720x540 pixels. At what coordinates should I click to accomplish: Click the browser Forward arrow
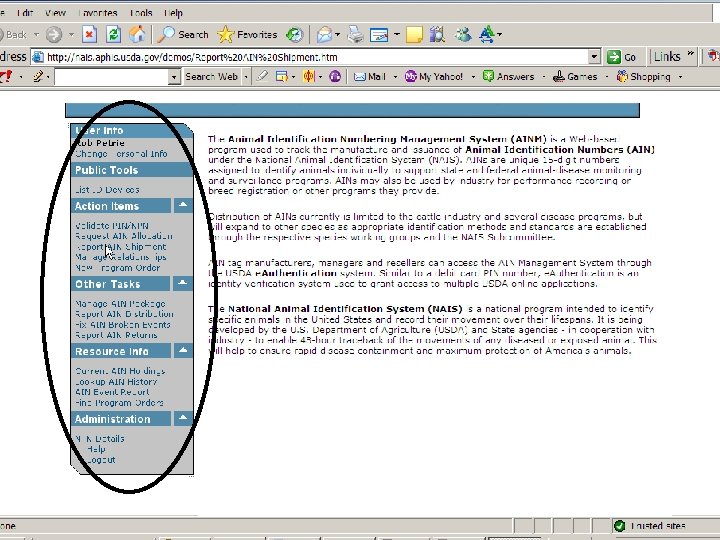click(54, 34)
